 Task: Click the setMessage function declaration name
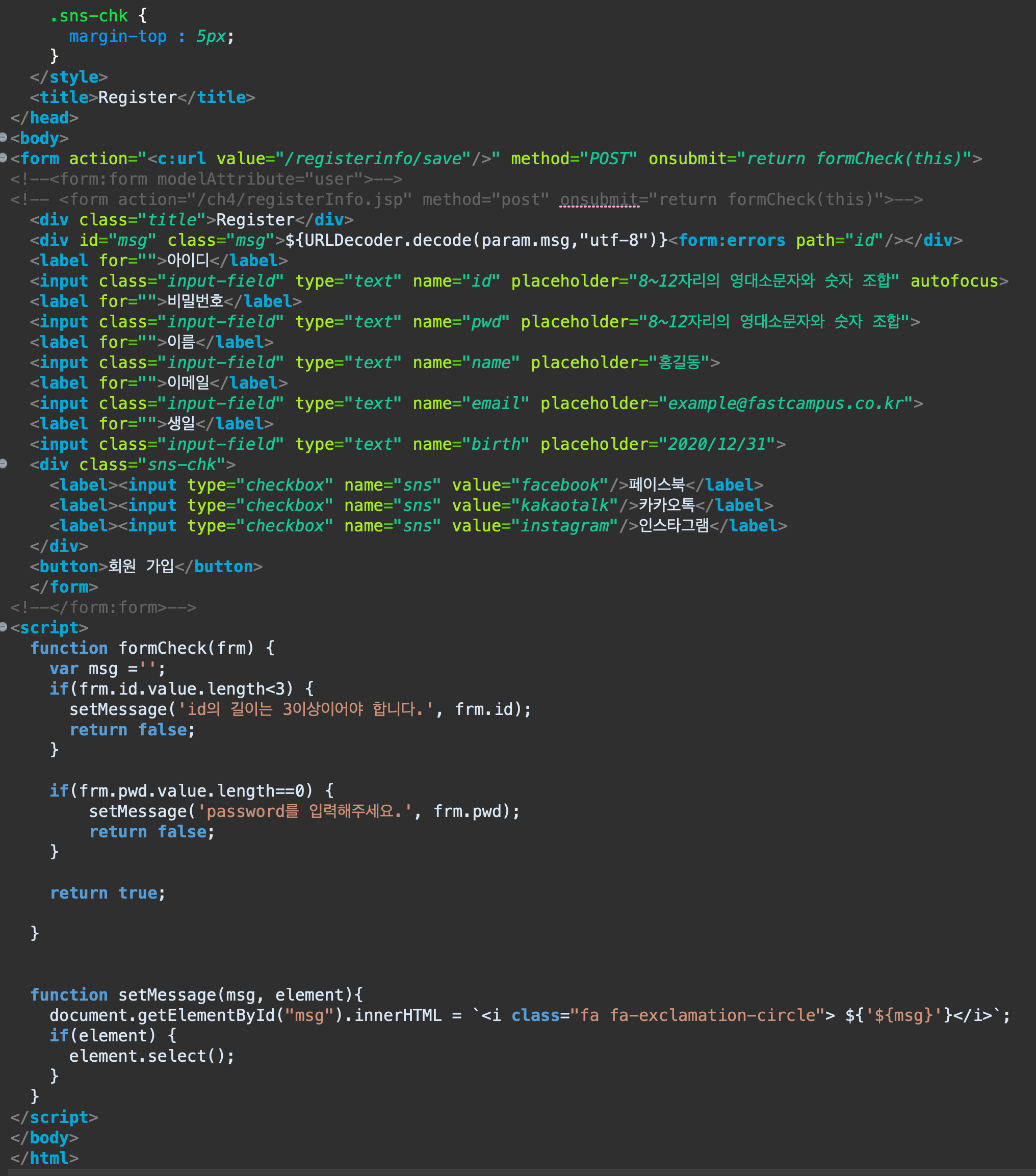click(x=167, y=995)
